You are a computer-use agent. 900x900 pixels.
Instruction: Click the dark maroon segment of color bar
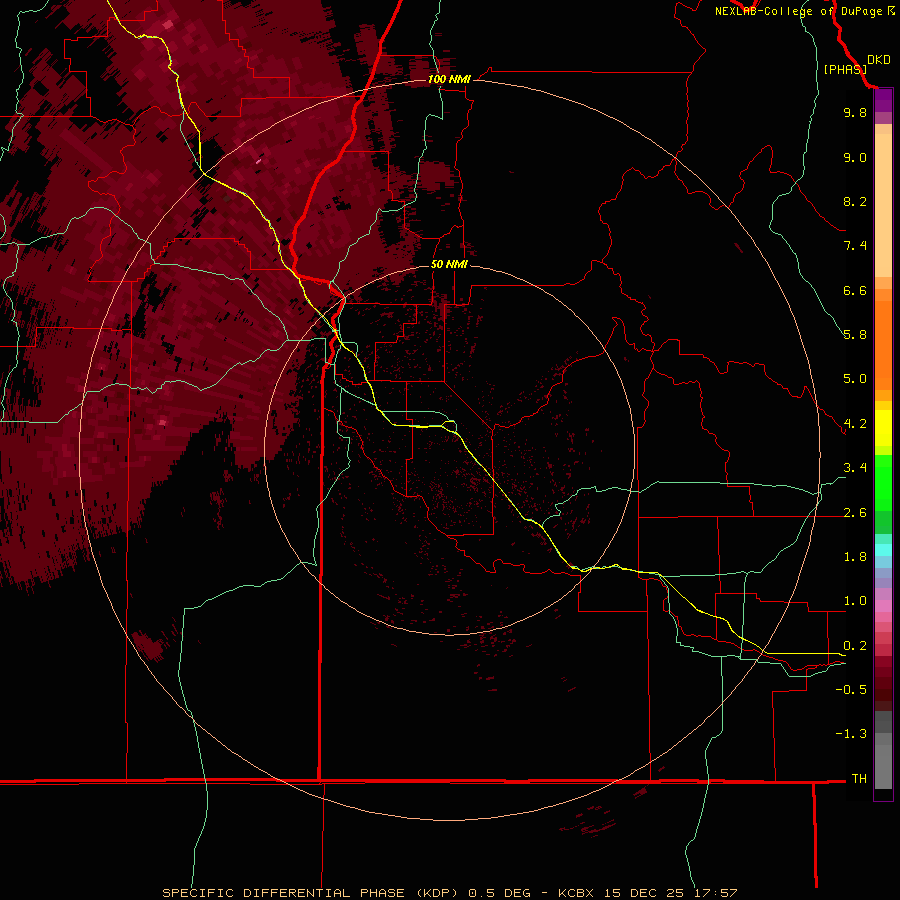point(883,684)
